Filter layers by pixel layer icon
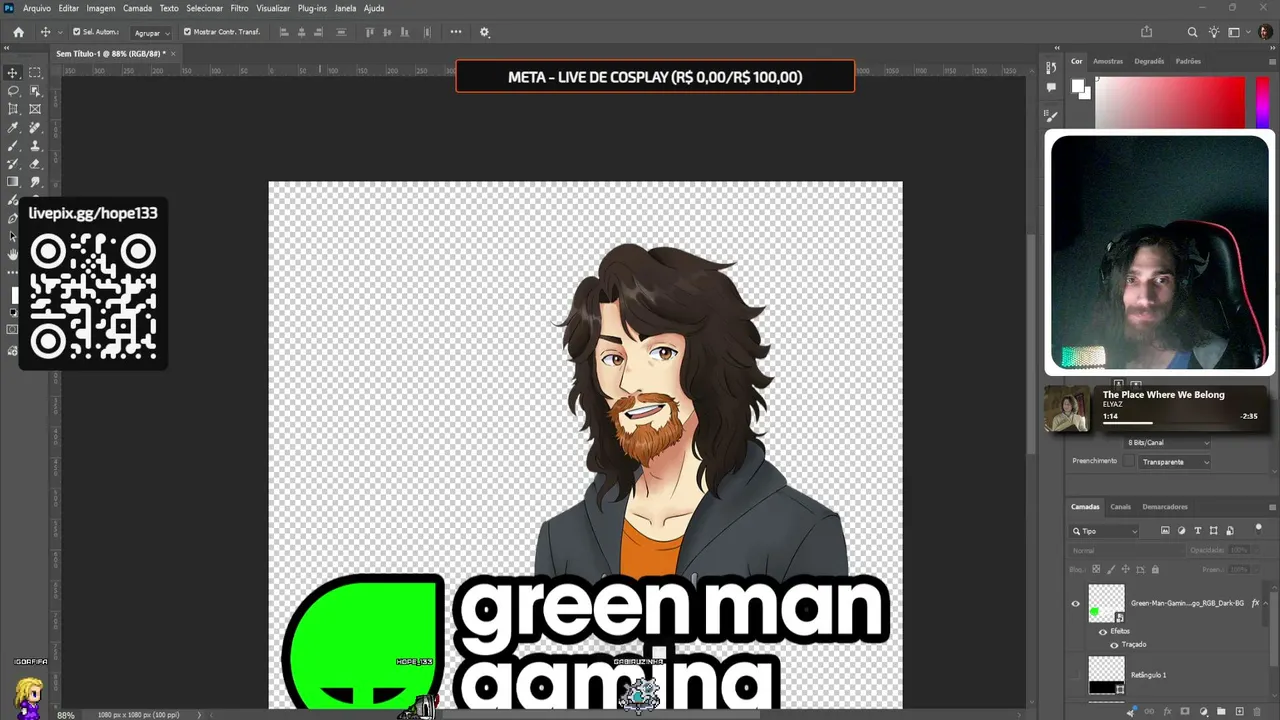 [1165, 531]
